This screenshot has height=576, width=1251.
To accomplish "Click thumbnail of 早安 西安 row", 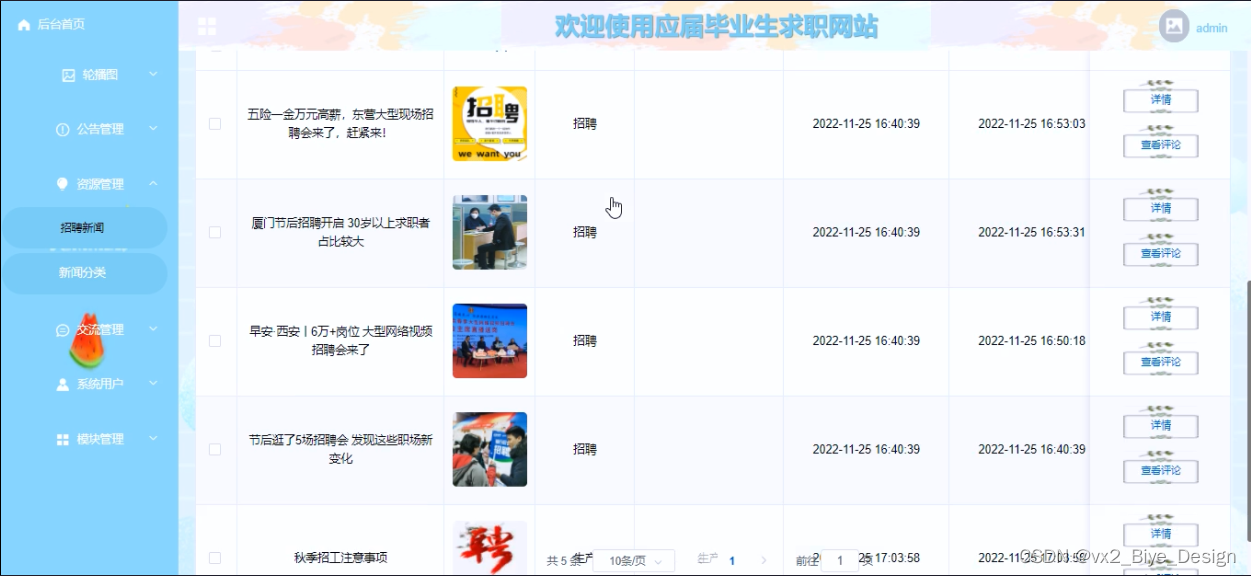I will (490, 341).
